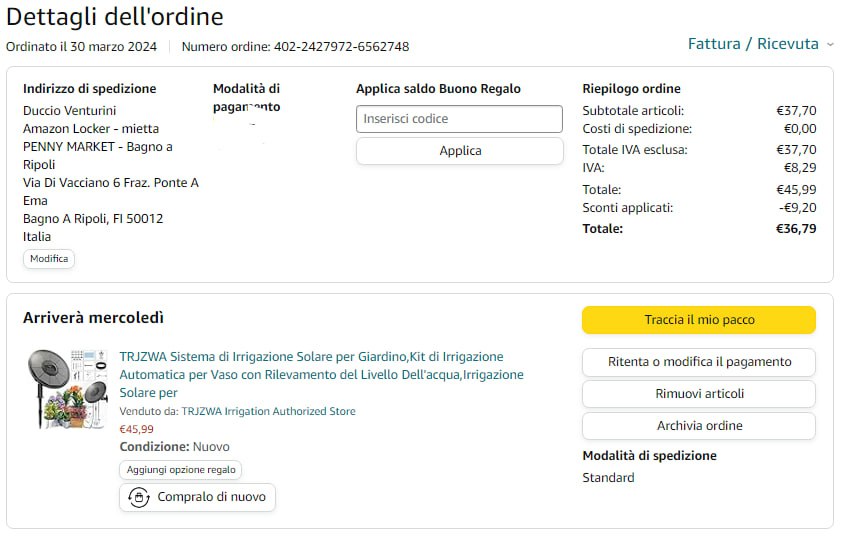This screenshot has height=540, width=843.
Task: Archive the order with Archivia ordine
Action: point(698,426)
